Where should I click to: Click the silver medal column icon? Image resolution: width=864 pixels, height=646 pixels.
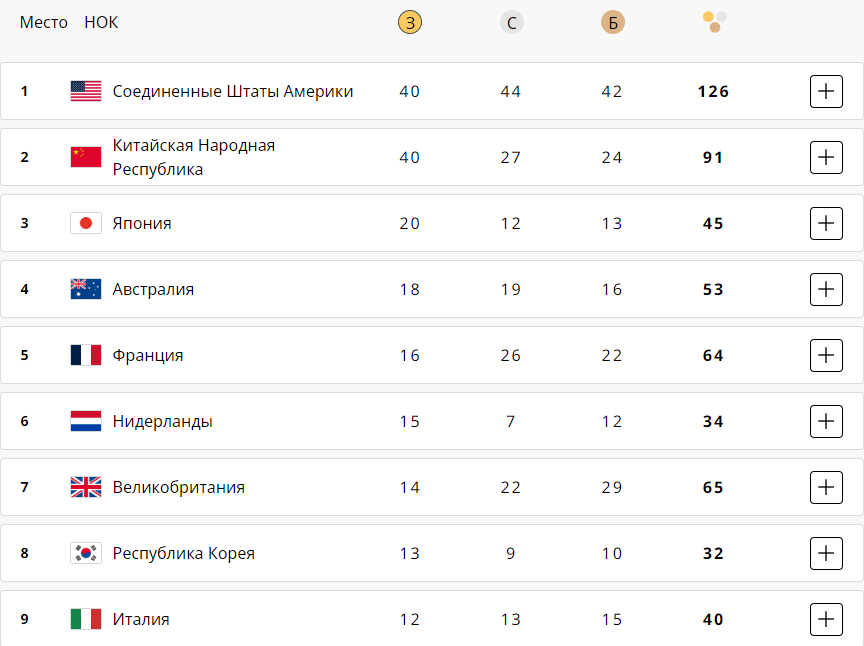(512, 23)
